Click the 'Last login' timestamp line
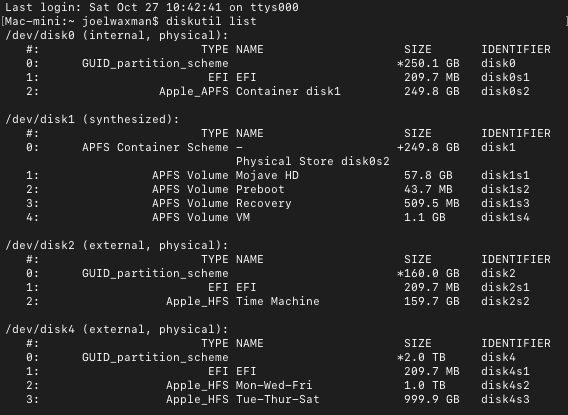Screen dimensions: 568x415 [152, 7]
